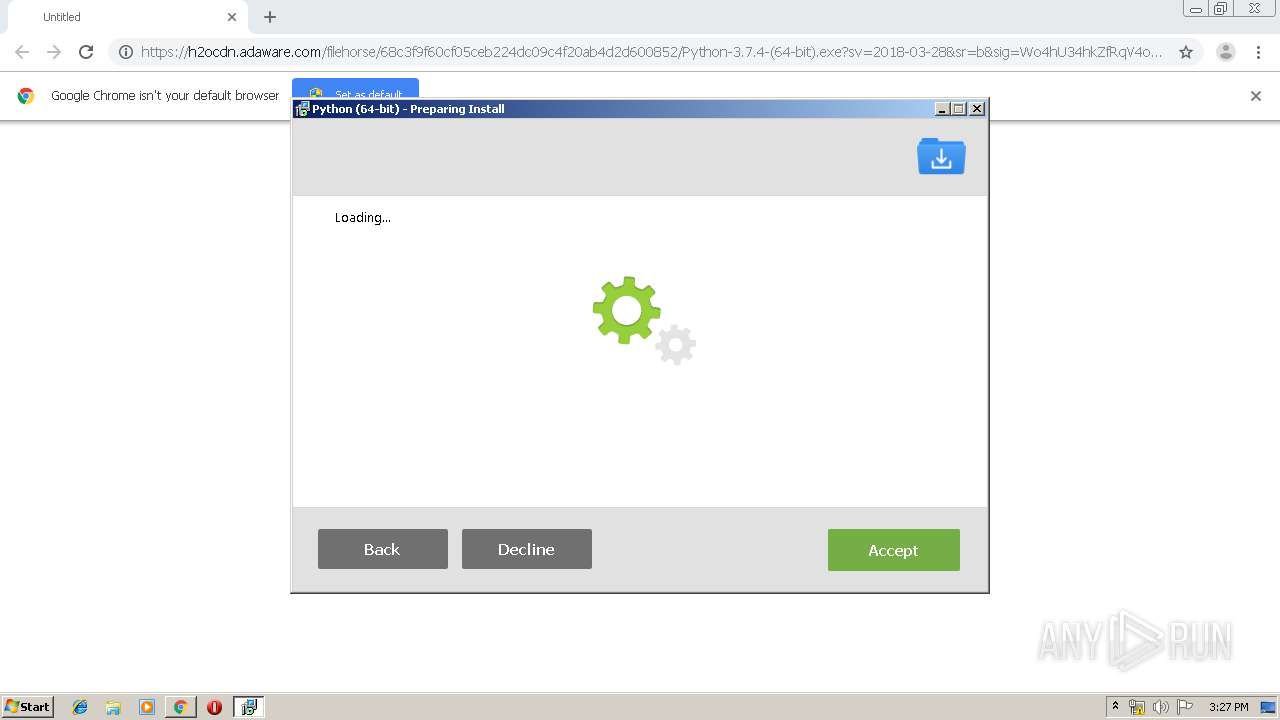The width and height of the screenshot is (1280, 720).
Task: Open Action Center flag icon
Action: tap(1185, 707)
